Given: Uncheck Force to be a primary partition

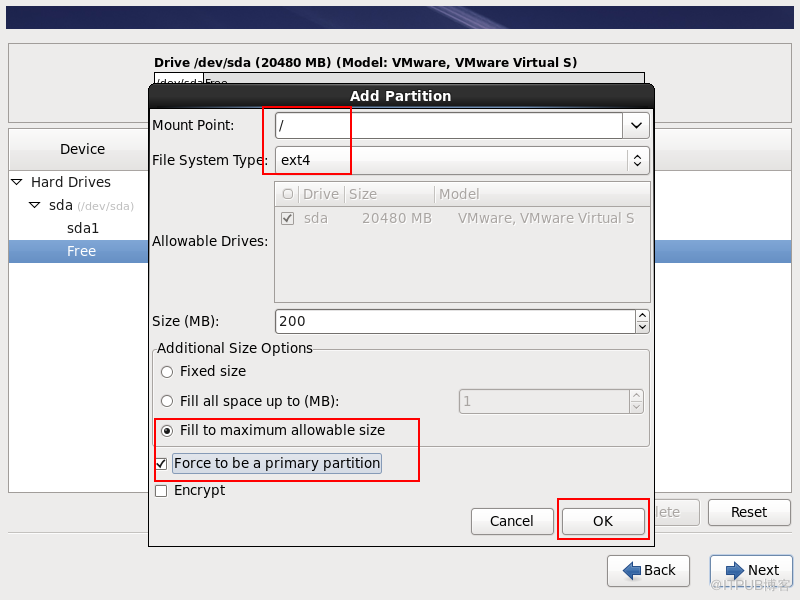Looking at the screenshot, I should [161, 464].
